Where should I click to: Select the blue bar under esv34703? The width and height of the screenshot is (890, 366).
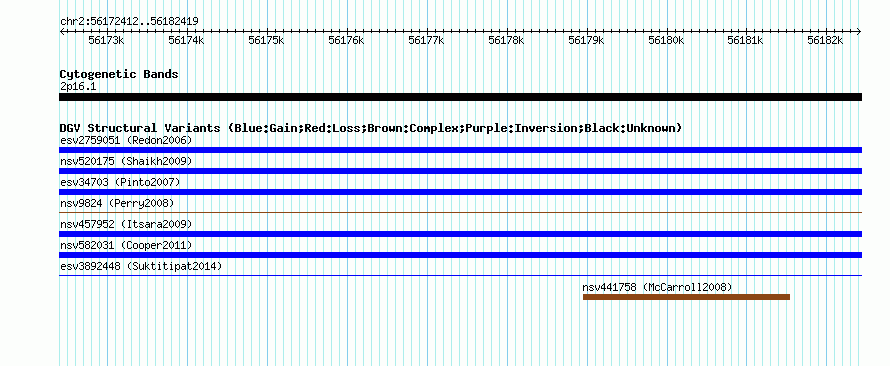pos(460,192)
